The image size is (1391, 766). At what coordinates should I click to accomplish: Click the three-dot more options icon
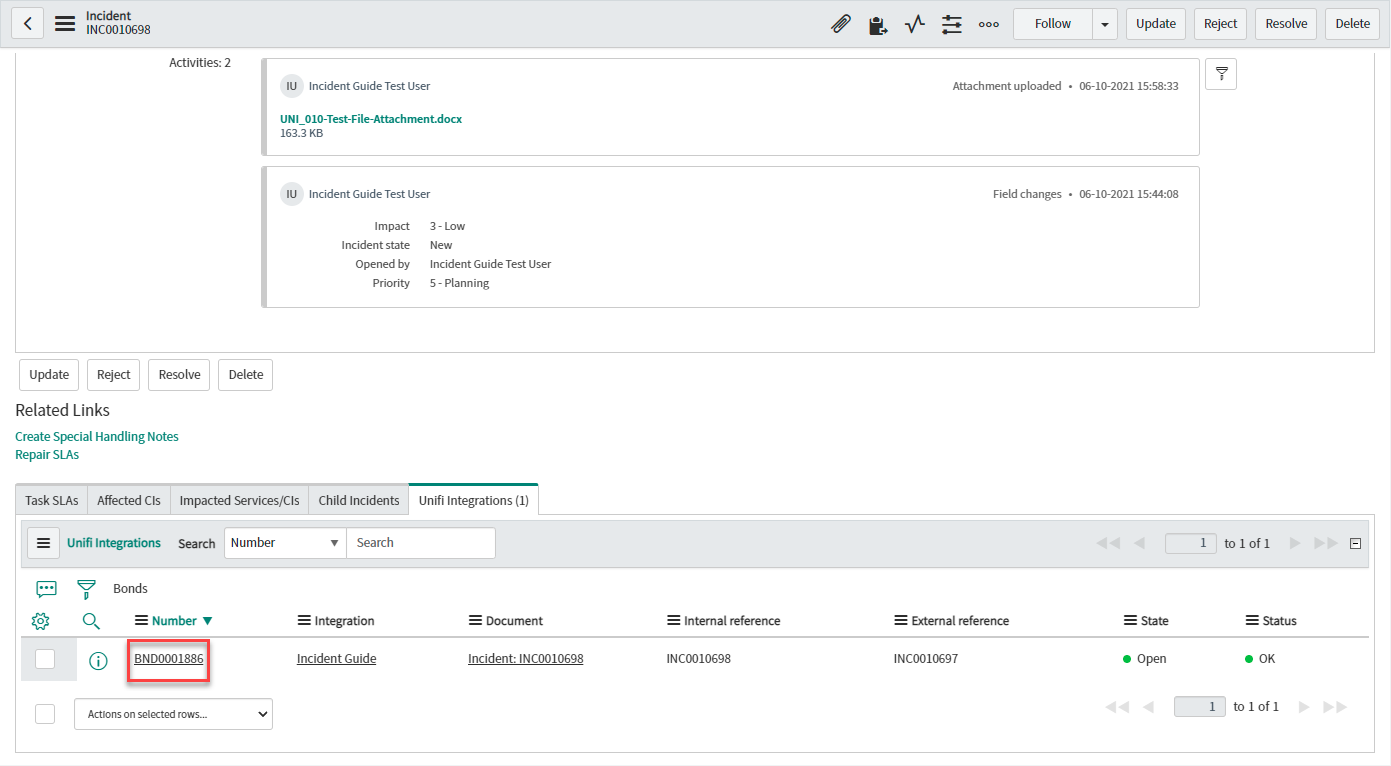click(989, 24)
